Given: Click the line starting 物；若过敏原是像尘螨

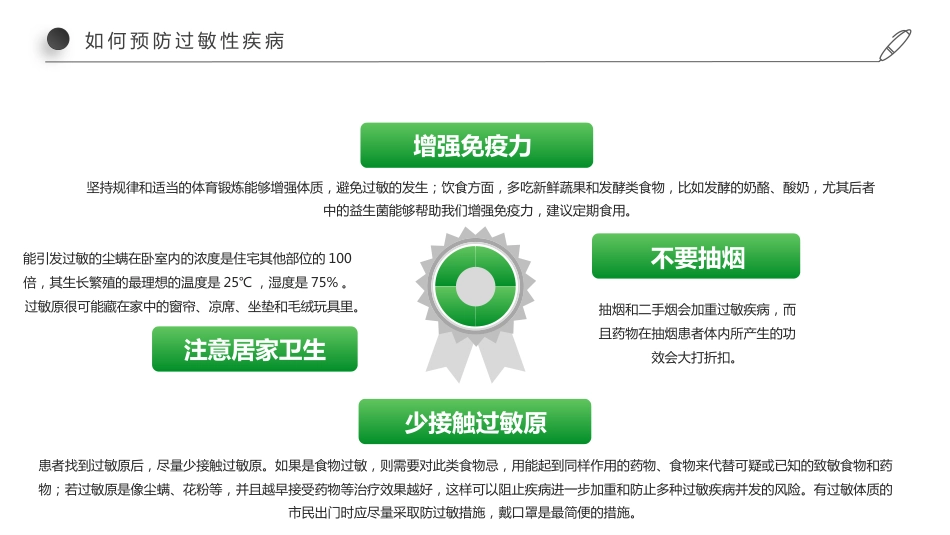Looking at the screenshot, I should [x=465, y=489].
